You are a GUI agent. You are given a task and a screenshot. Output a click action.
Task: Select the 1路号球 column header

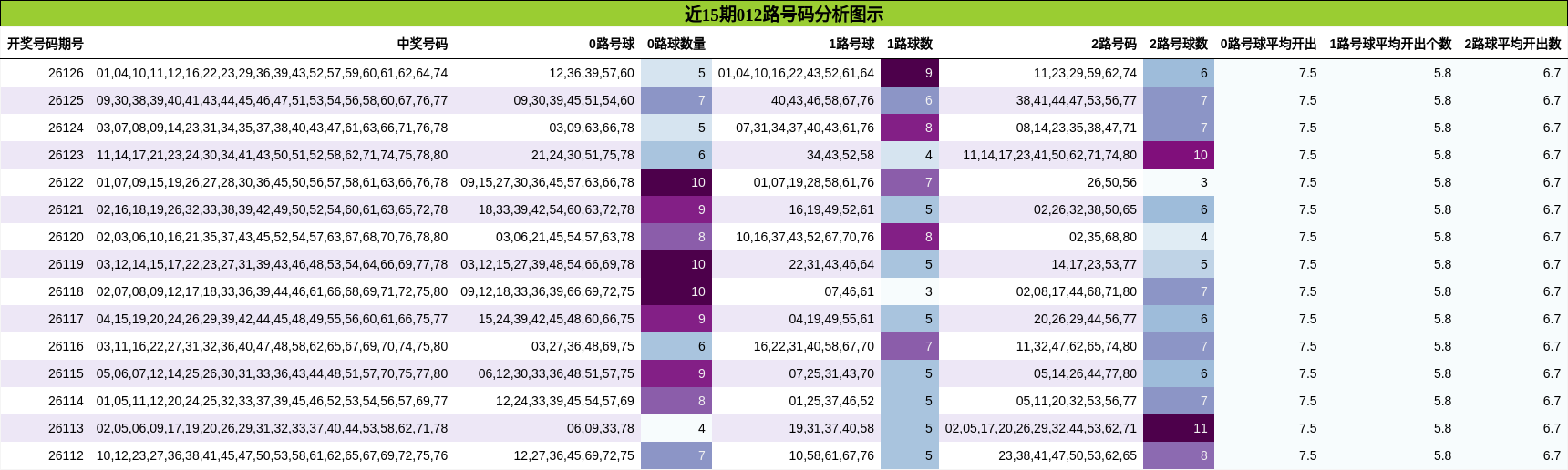[851, 44]
